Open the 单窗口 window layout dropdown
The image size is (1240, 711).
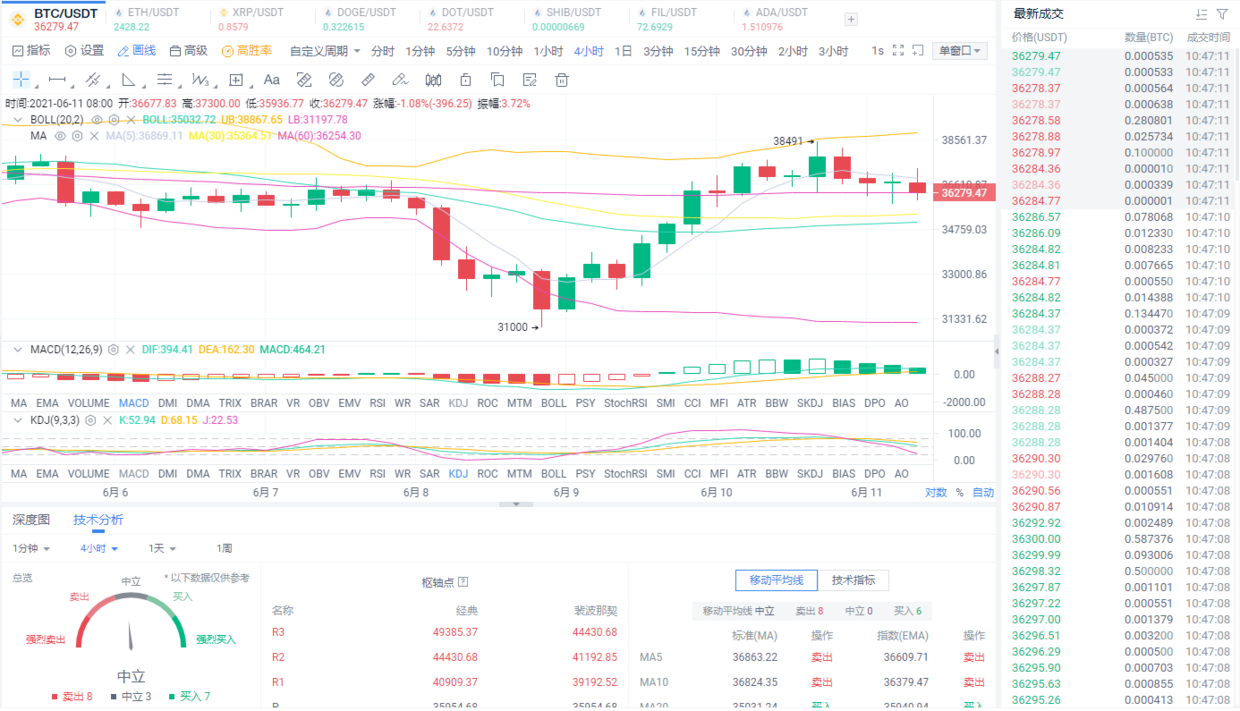click(x=959, y=51)
